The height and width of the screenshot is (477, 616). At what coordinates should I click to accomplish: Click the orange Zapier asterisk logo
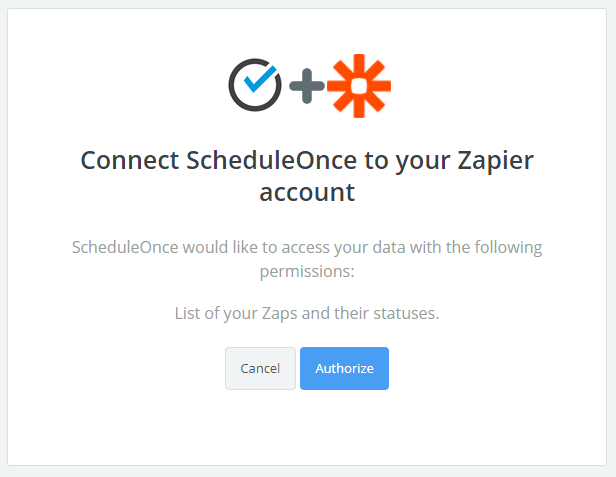tap(358, 85)
